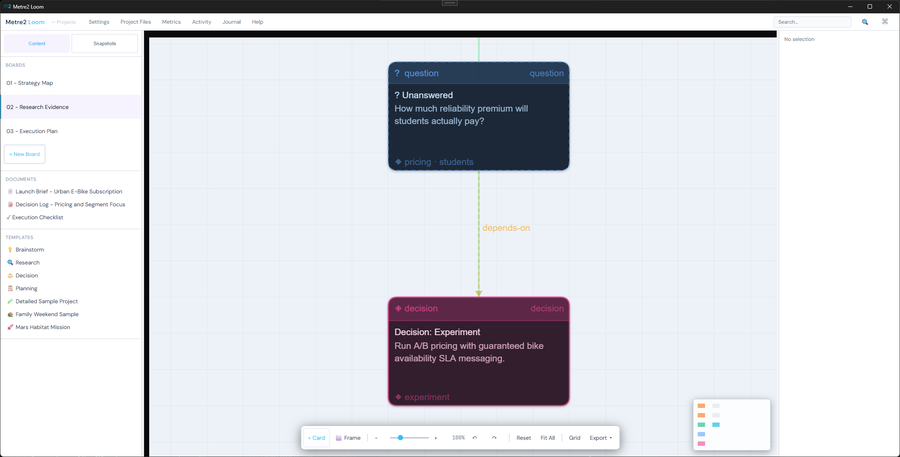Image resolution: width=900 pixels, height=457 pixels.
Task: Click the Planning clipboard template icon
Action: [x=10, y=288]
